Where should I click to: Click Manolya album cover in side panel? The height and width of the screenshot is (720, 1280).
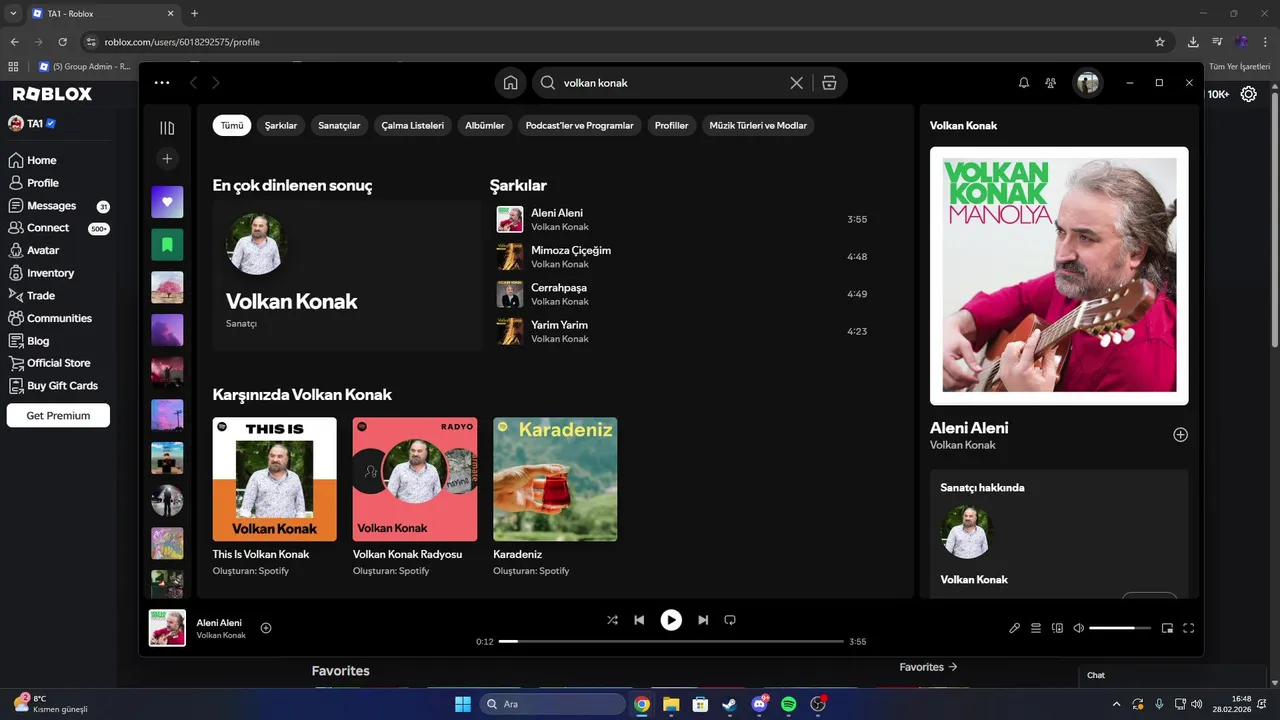click(1059, 276)
